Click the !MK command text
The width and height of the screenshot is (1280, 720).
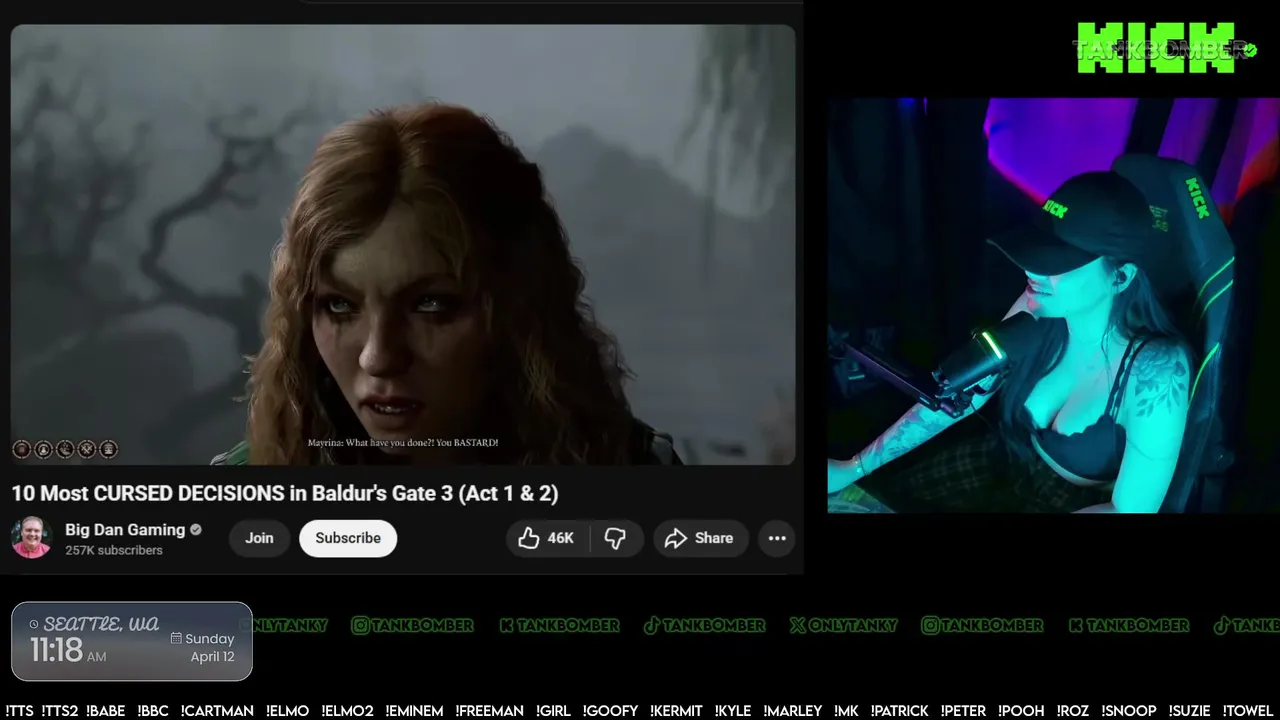click(x=846, y=711)
